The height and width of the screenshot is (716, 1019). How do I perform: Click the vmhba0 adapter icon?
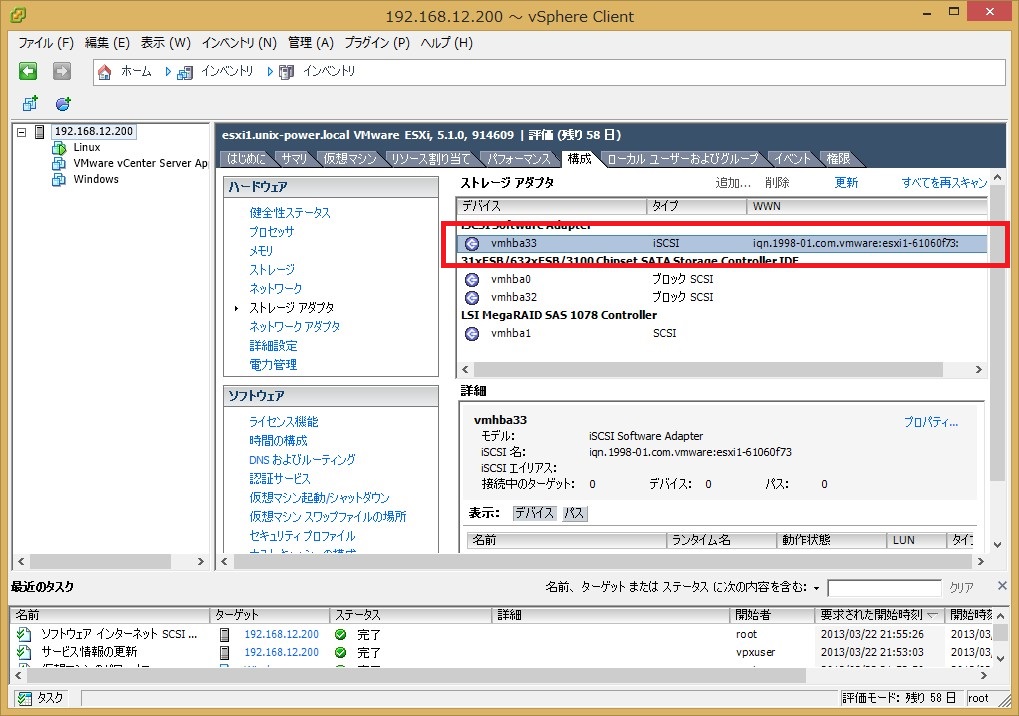click(472, 279)
